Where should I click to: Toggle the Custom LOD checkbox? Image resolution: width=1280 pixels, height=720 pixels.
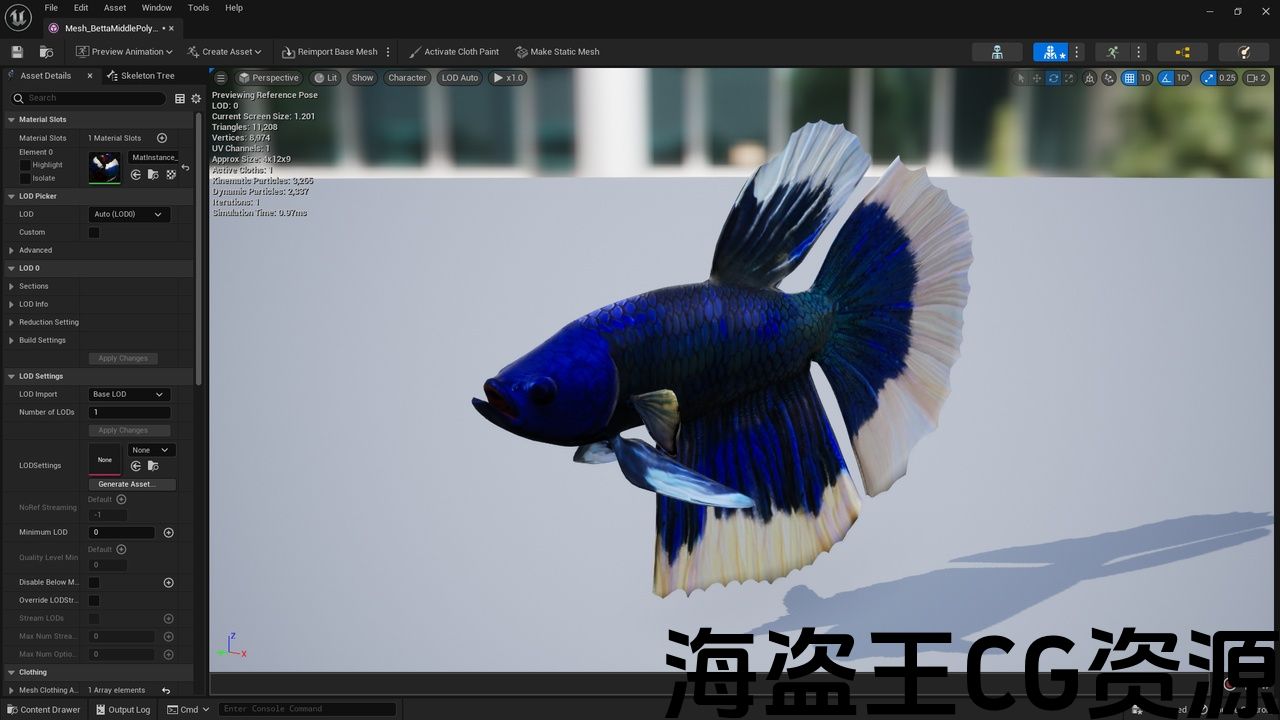click(x=94, y=232)
